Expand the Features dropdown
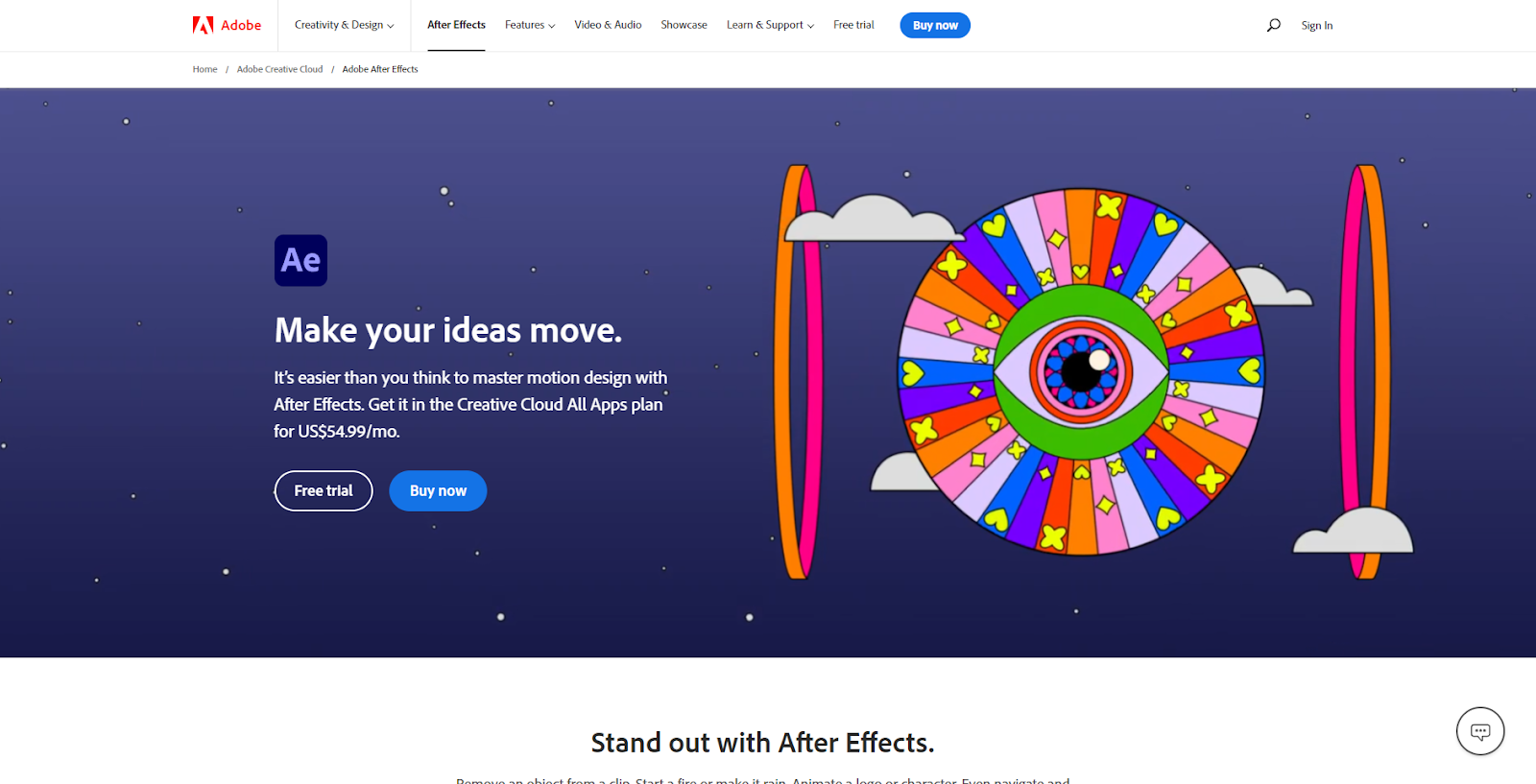The height and width of the screenshot is (784, 1536). (x=530, y=25)
